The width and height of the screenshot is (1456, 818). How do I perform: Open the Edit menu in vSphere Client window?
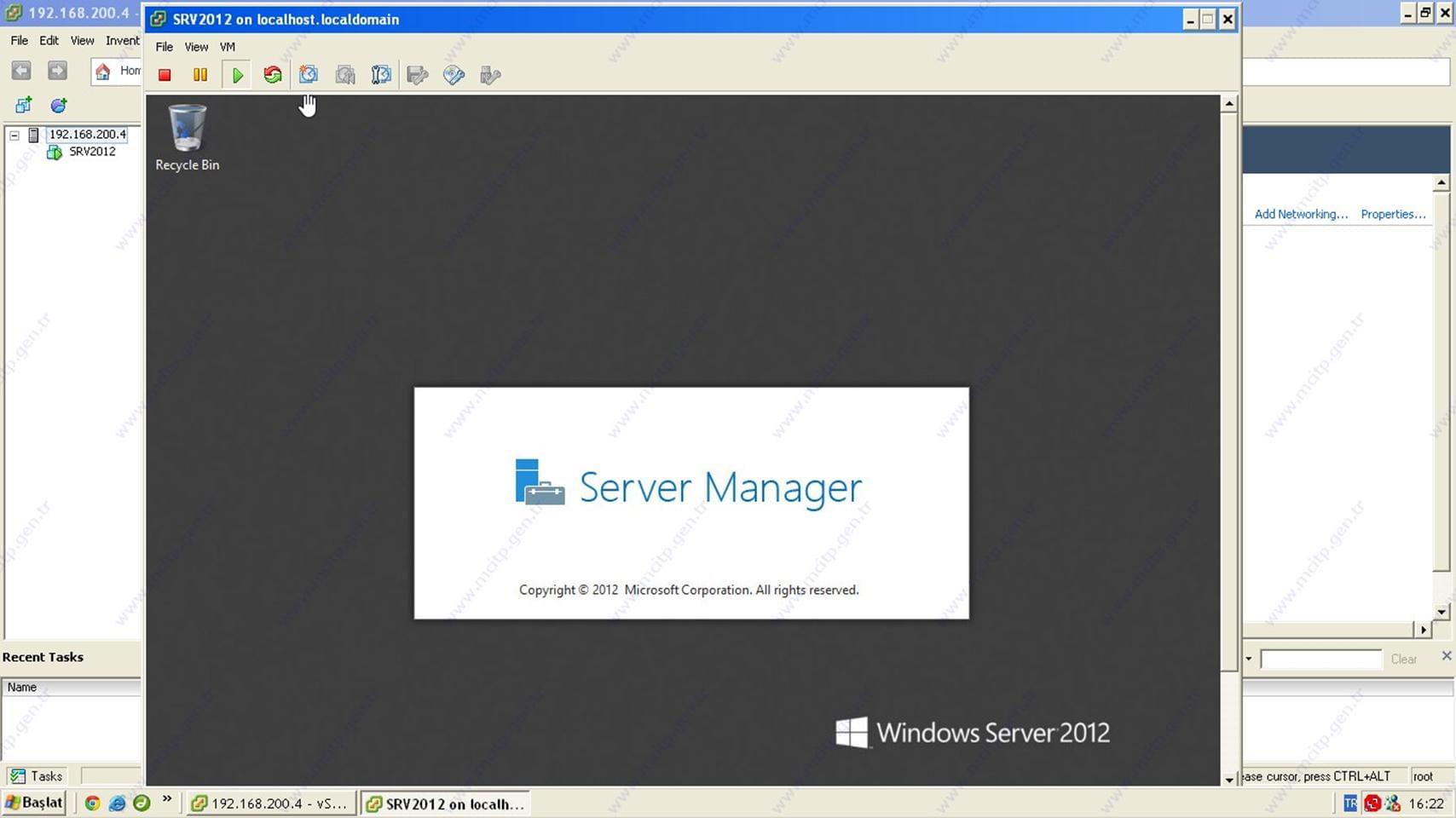49,40
